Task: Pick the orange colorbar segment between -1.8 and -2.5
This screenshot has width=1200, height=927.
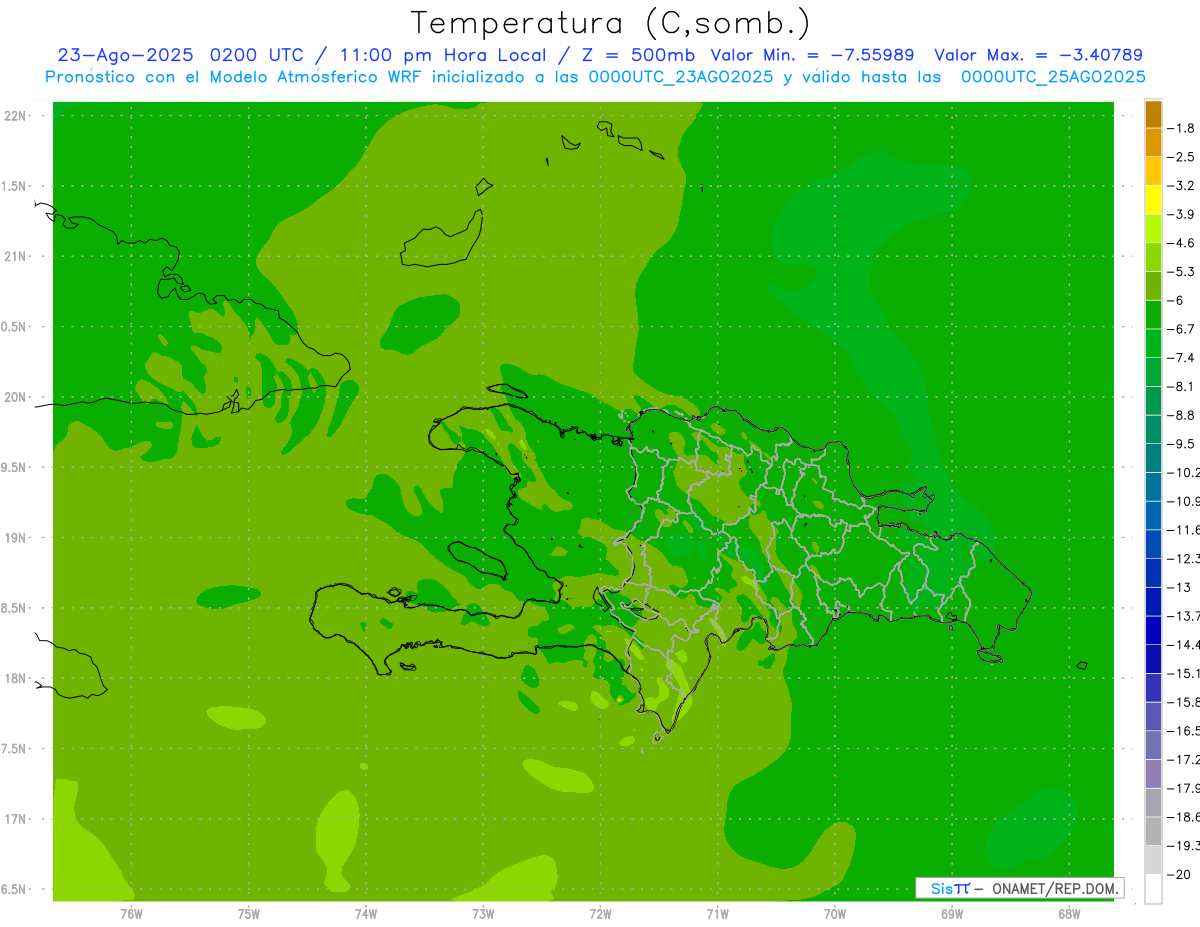Action: click(x=1153, y=142)
